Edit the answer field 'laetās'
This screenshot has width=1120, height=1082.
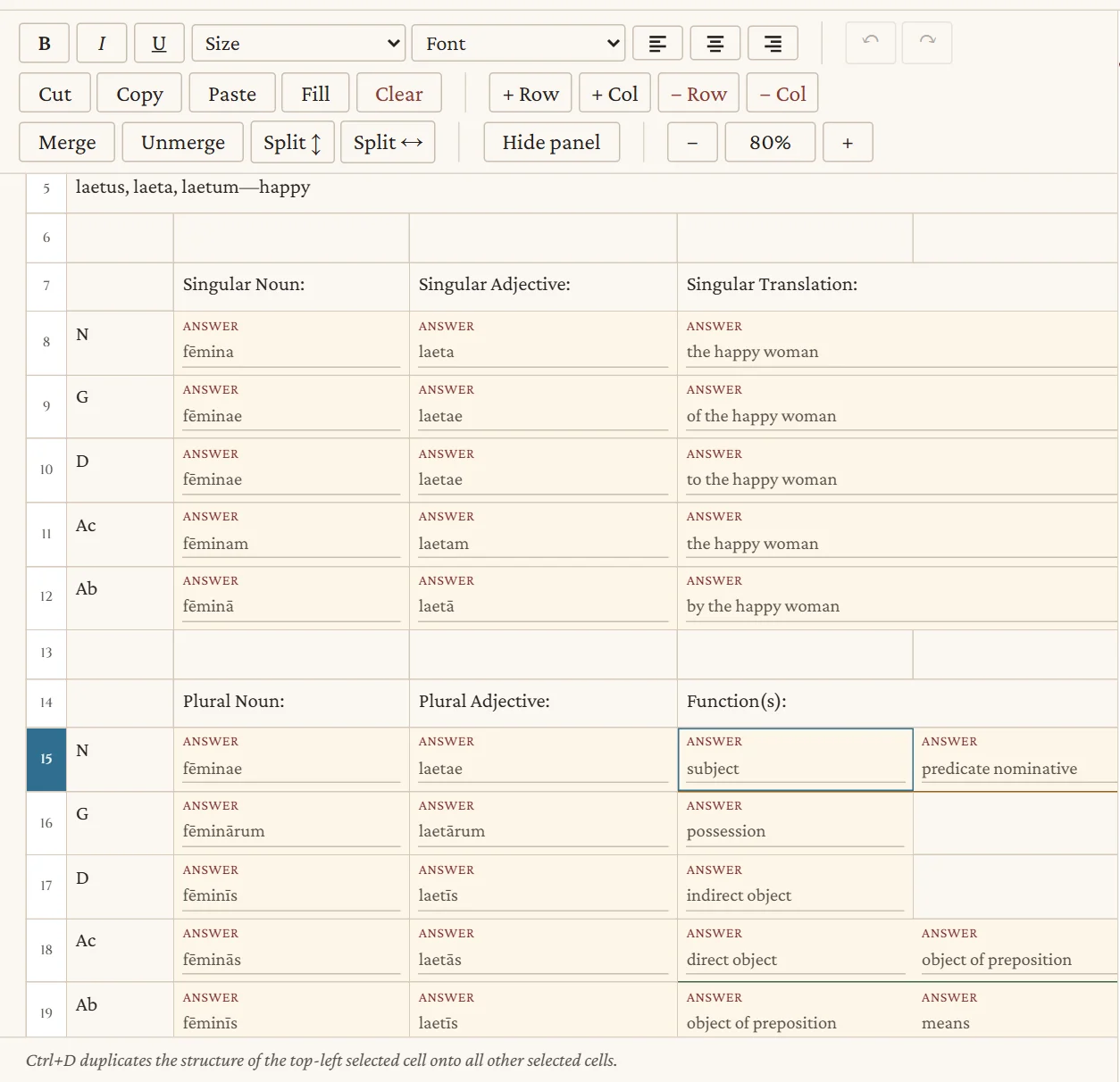click(x=543, y=961)
